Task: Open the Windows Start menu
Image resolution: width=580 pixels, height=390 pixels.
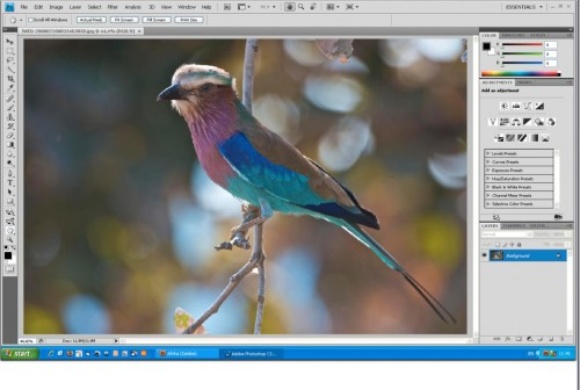Action: pos(19,353)
